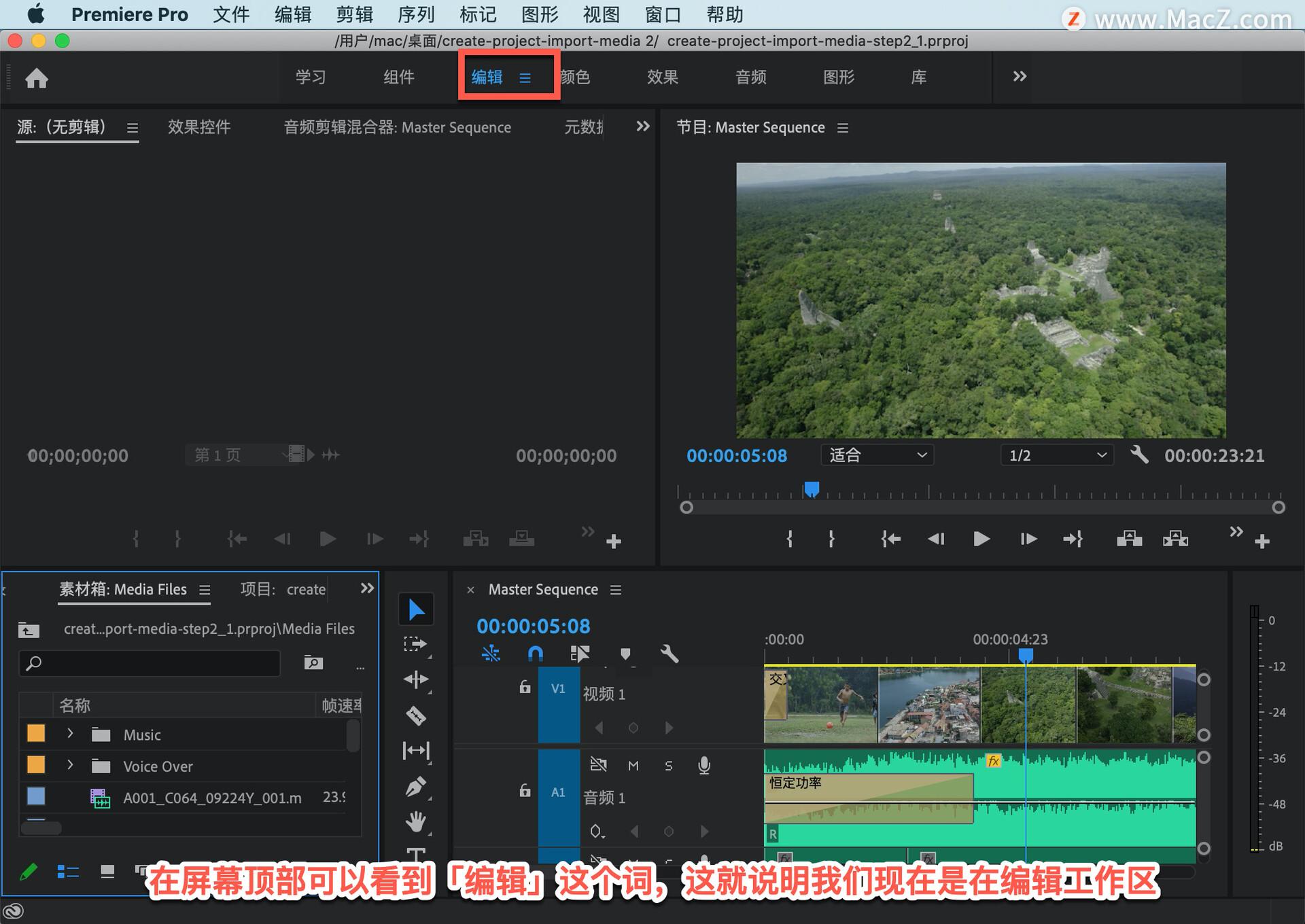Open timeline display settings wrench
The image size is (1305, 924).
pyautogui.click(x=669, y=654)
